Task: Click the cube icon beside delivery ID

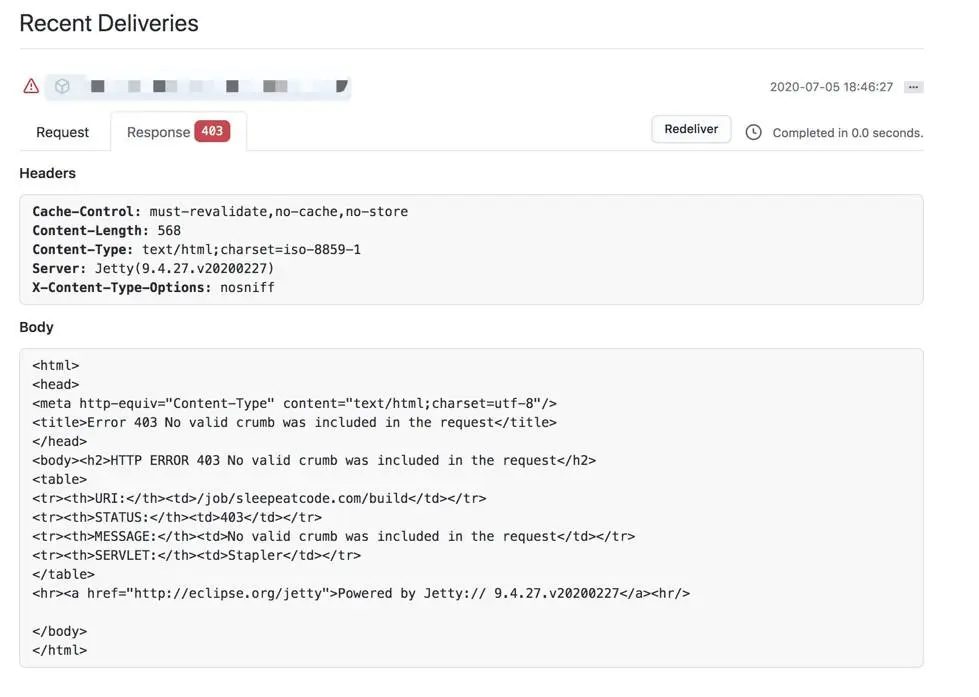Action: point(62,86)
